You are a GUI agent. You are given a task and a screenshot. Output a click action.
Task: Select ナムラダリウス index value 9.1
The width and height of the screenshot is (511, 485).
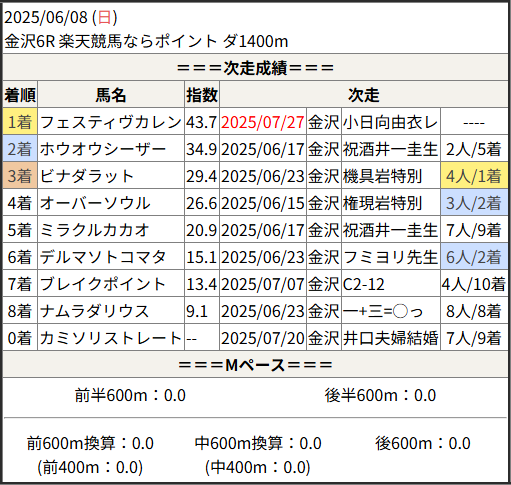click(x=197, y=311)
